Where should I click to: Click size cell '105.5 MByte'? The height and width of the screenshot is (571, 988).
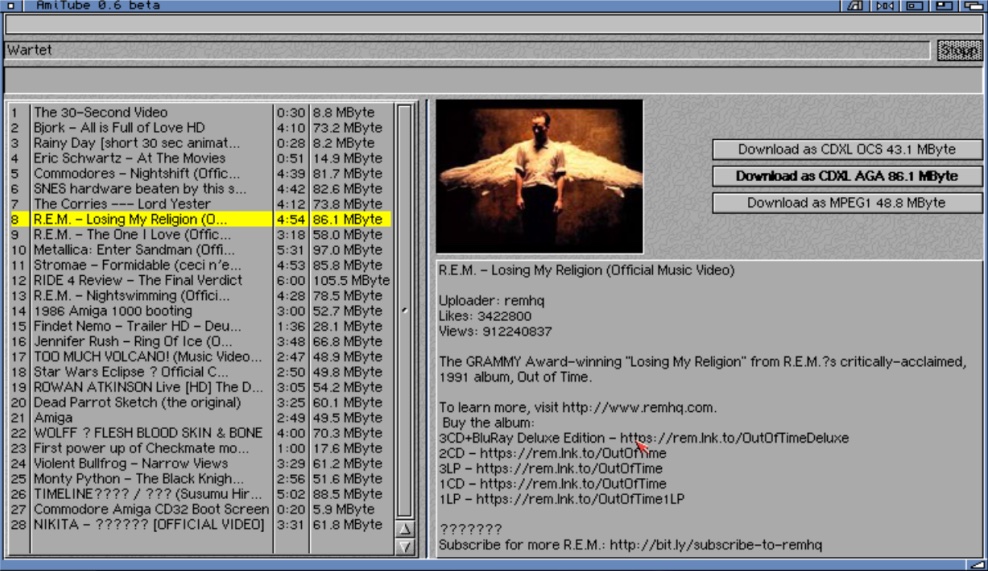click(351, 280)
